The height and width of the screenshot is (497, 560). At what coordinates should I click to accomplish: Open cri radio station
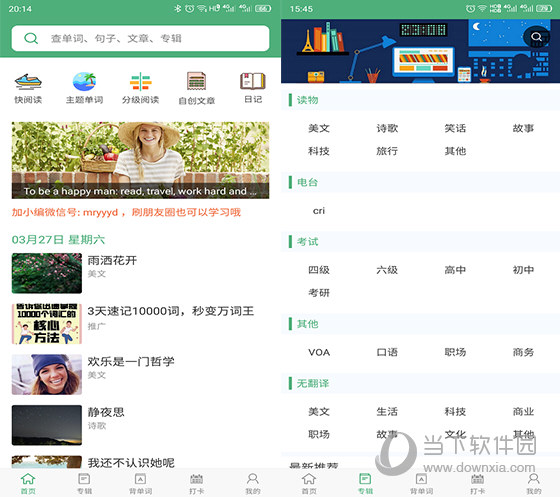319,211
